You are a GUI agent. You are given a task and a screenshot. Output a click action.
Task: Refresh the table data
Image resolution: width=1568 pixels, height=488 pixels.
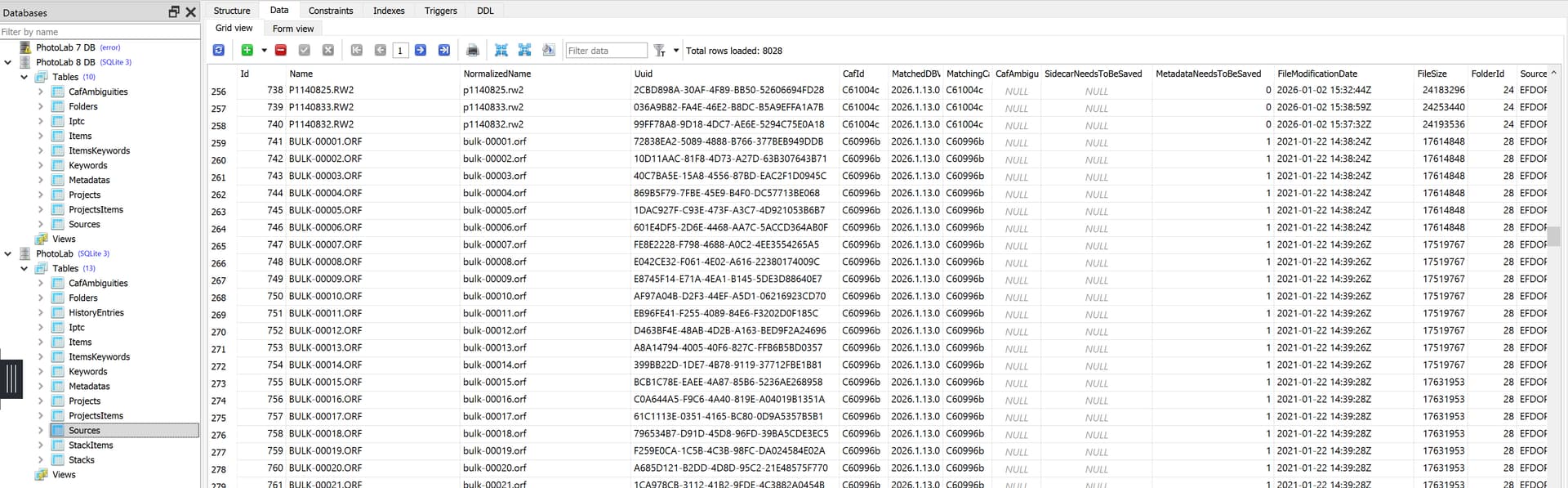click(219, 51)
